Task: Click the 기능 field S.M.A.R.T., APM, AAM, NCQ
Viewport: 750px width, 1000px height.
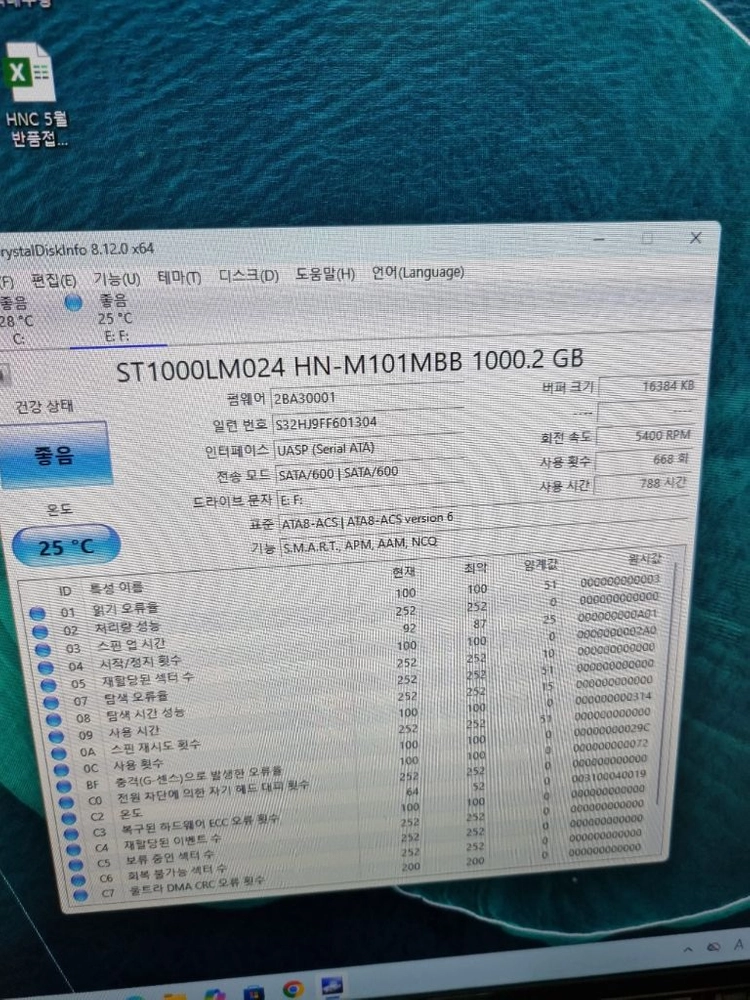Action: pyautogui.click(x=483, y=541)
